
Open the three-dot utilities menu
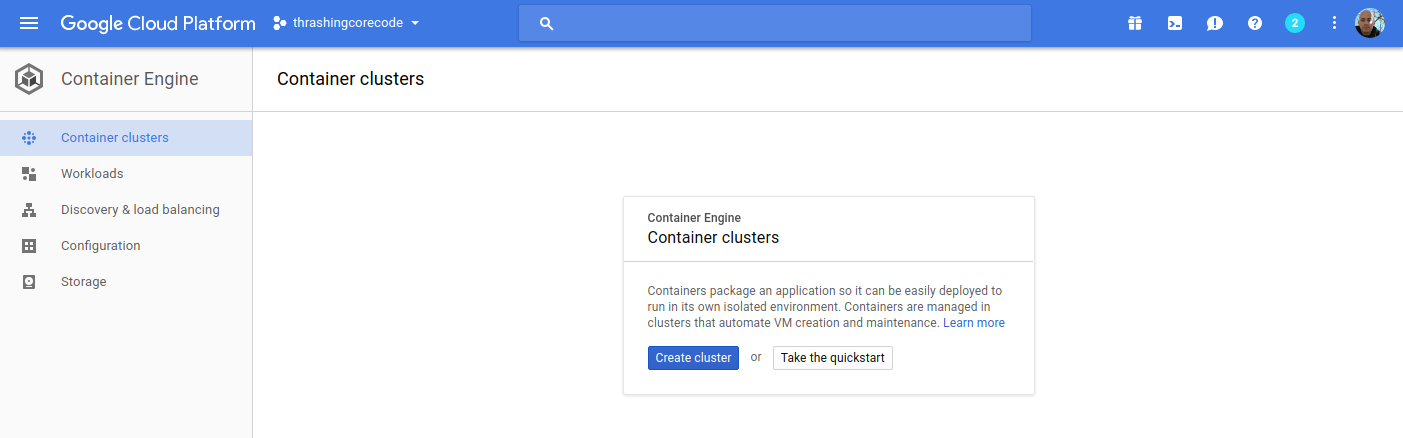coord(1334,23)
